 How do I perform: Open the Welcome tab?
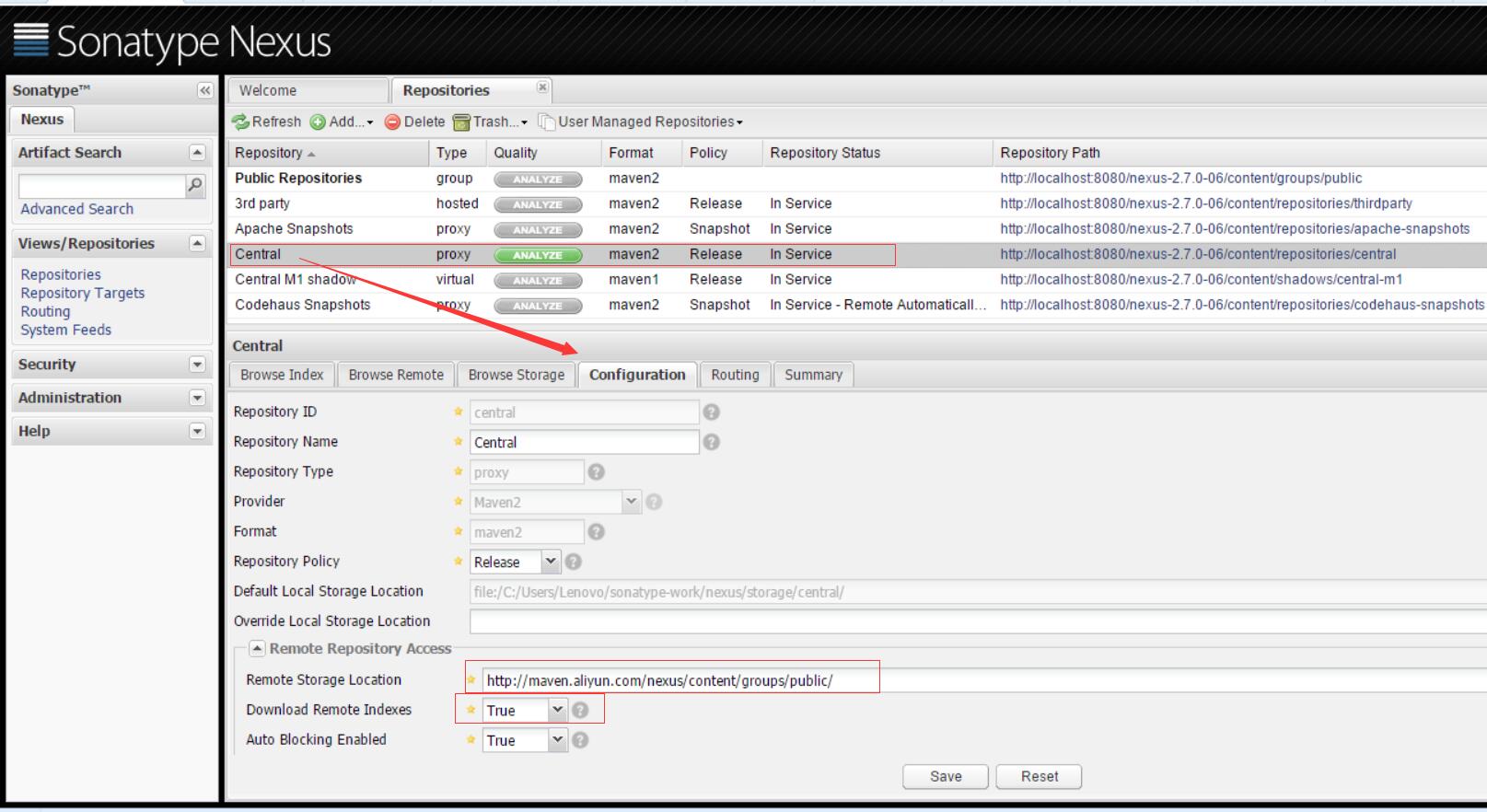[308, 90]
